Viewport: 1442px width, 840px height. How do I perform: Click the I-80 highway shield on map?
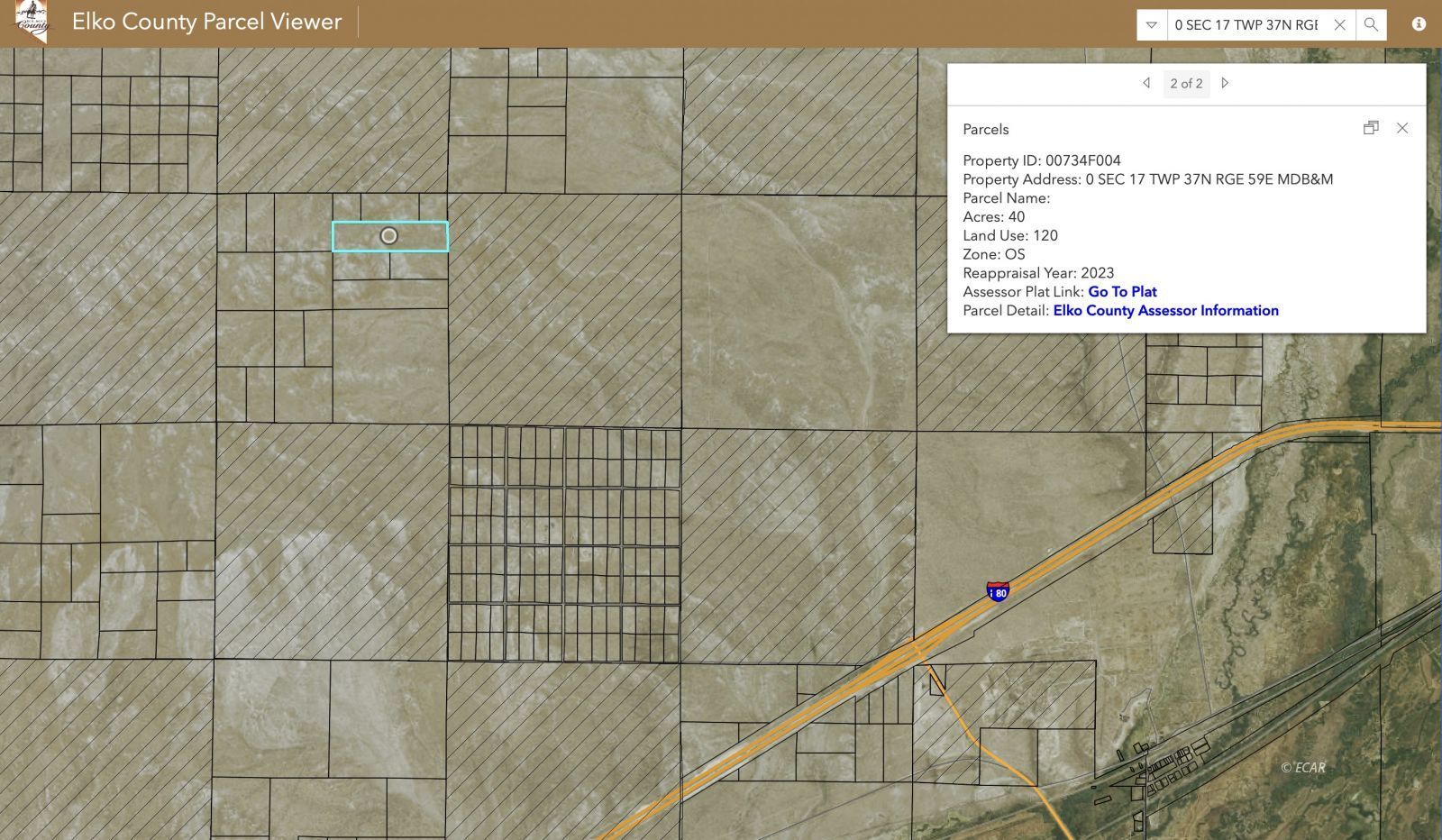pyautogui.click(x=998, y=591)
